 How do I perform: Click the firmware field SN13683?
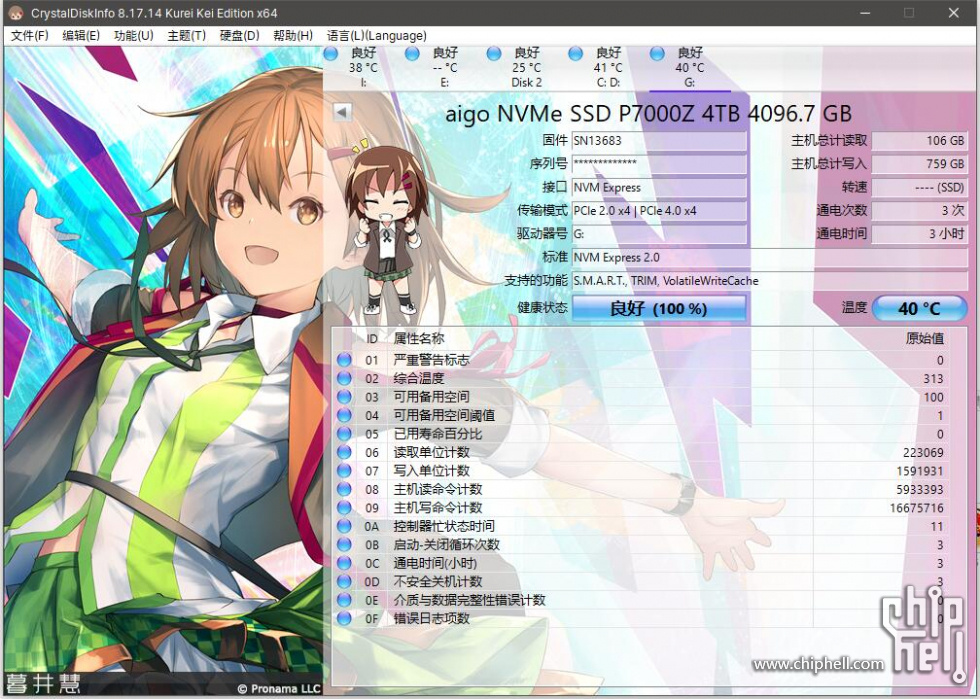click(659, 141)
